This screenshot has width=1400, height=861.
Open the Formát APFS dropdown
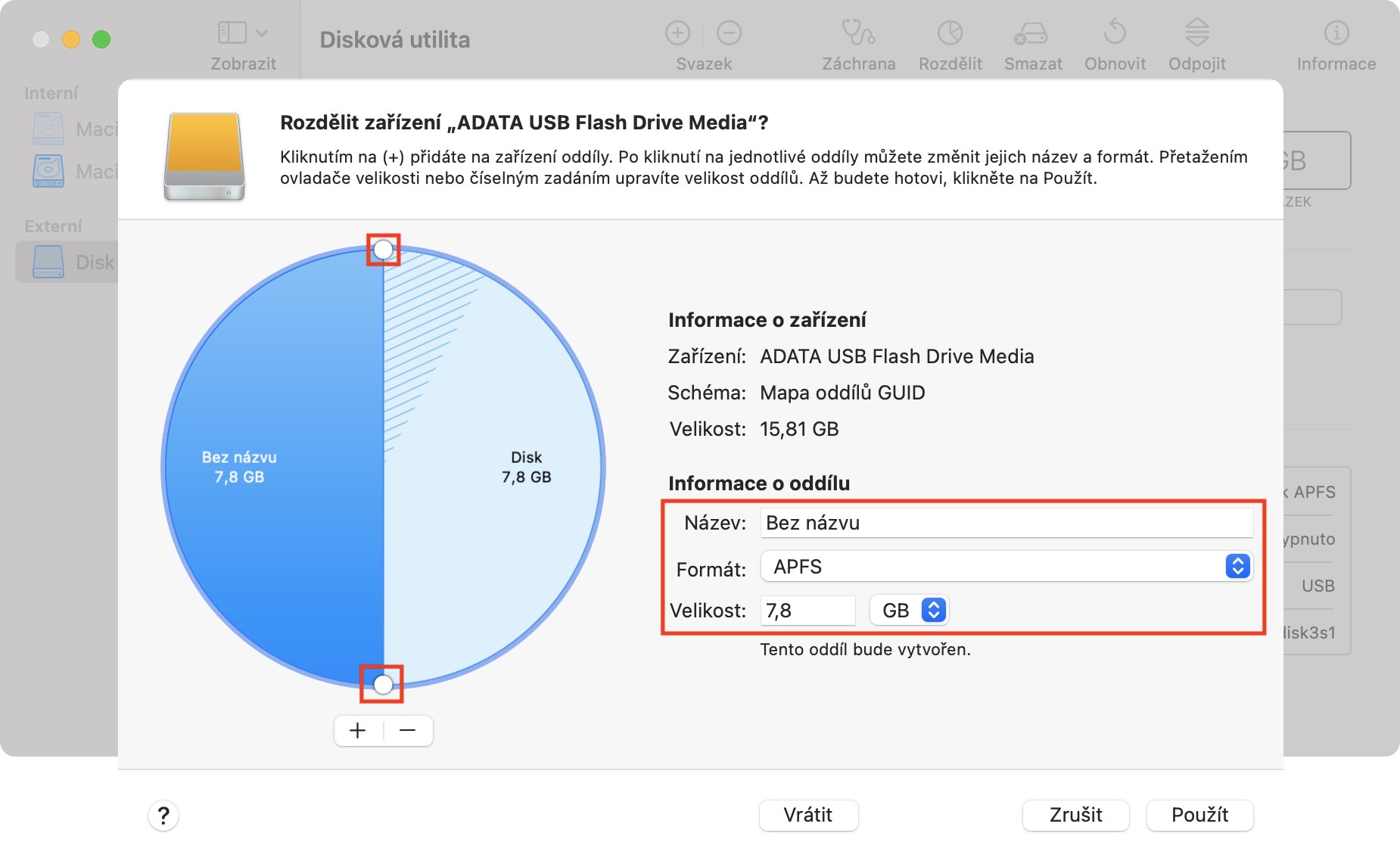pos(1006,567)
